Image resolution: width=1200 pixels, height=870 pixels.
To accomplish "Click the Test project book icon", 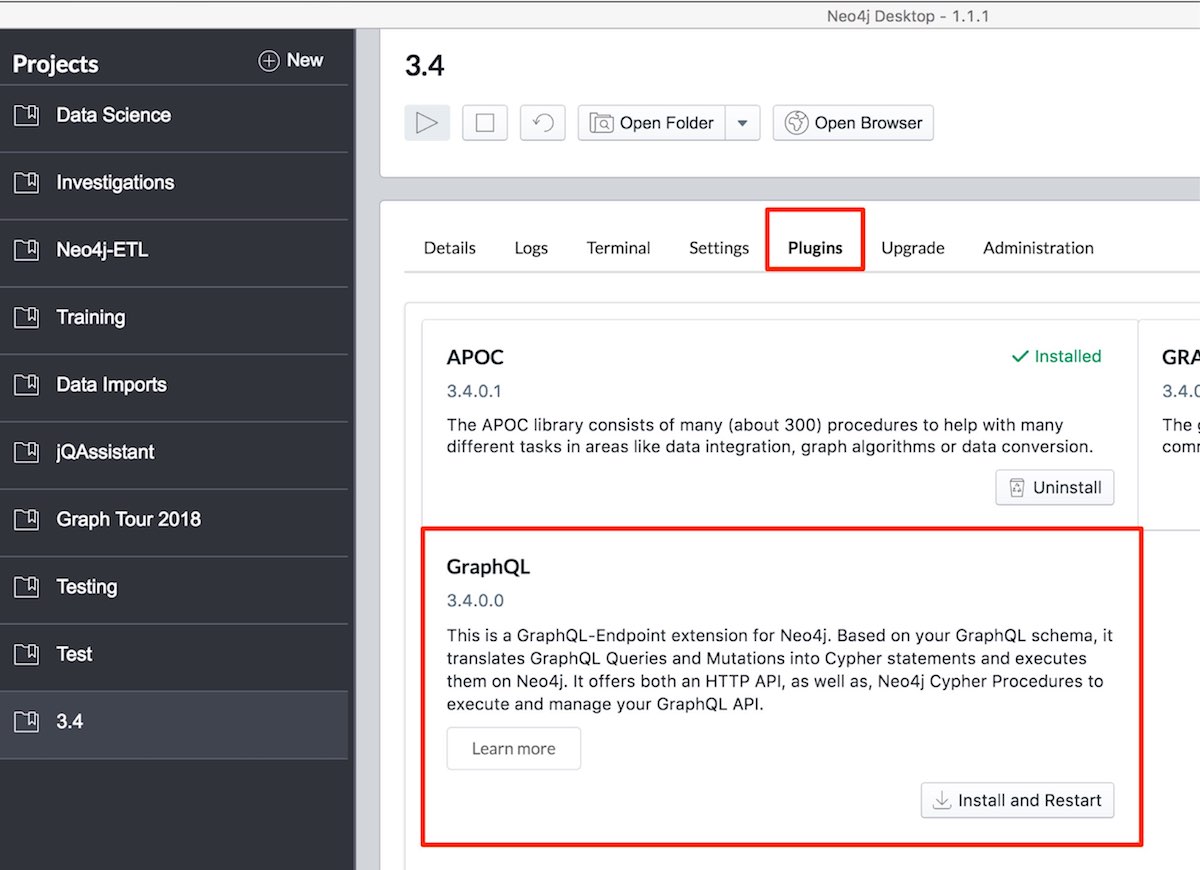I will (x=26, y=654).
